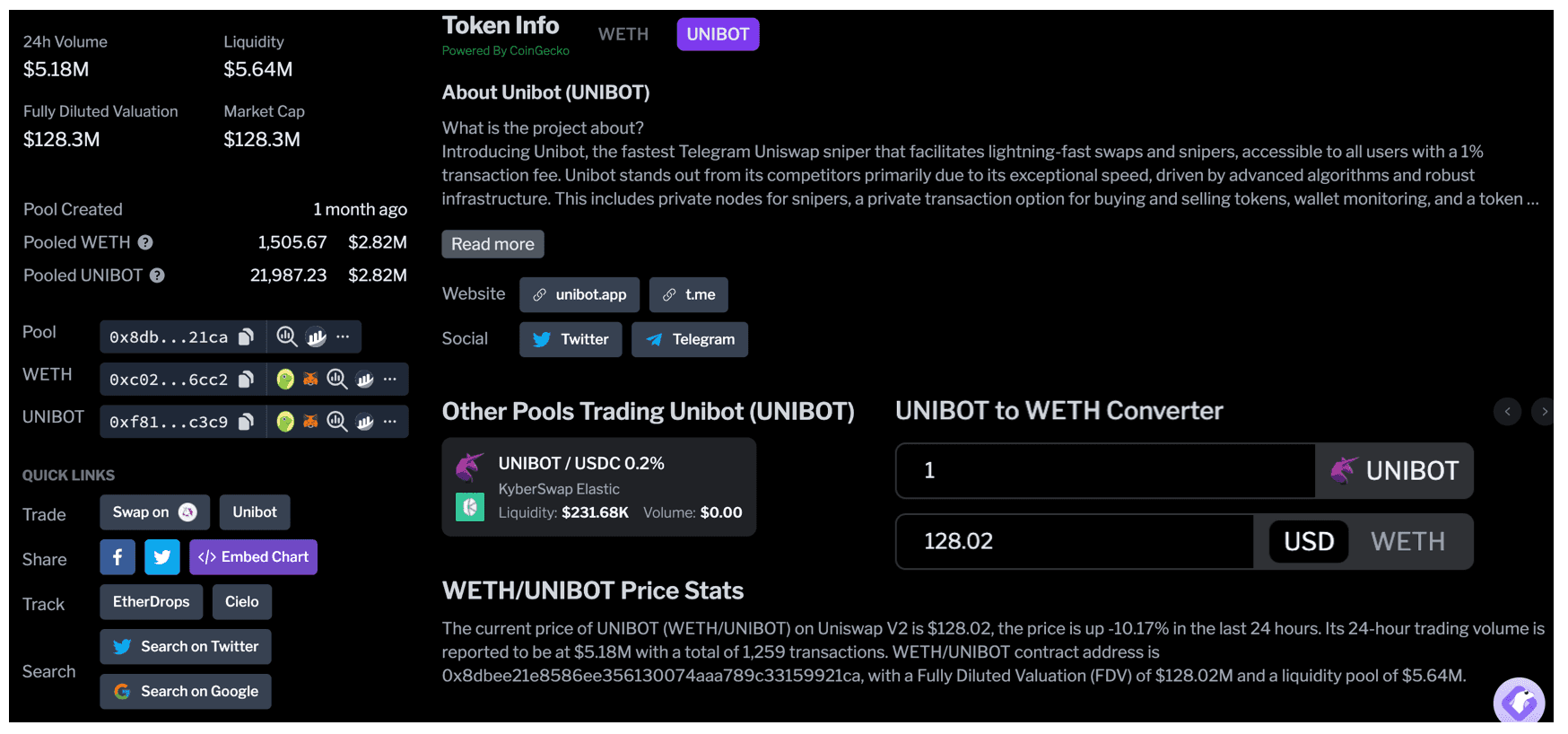
Task: Copy the UNIBOT token address
Action: [x=246, y=422]
